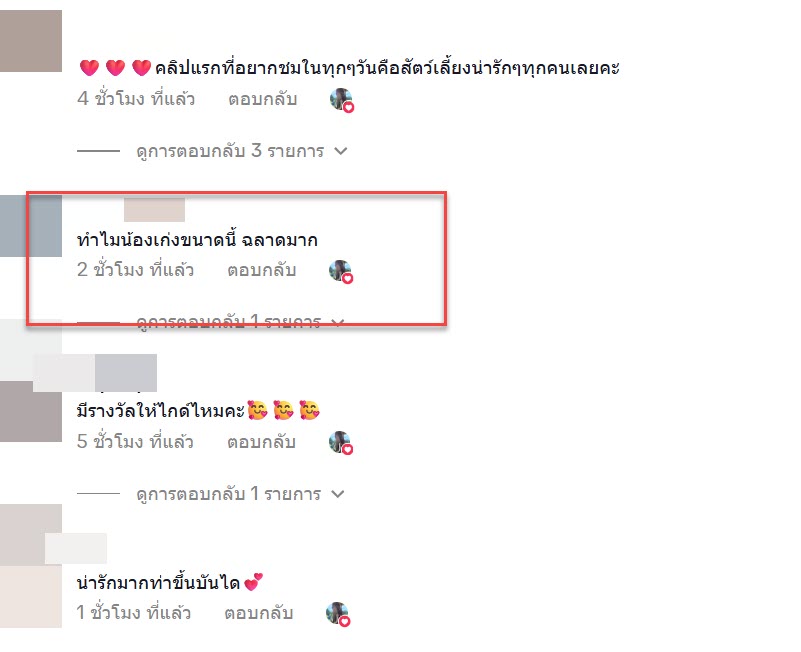Open profile picture of ฉลาดมาก commenter

[x=31, y=226]
